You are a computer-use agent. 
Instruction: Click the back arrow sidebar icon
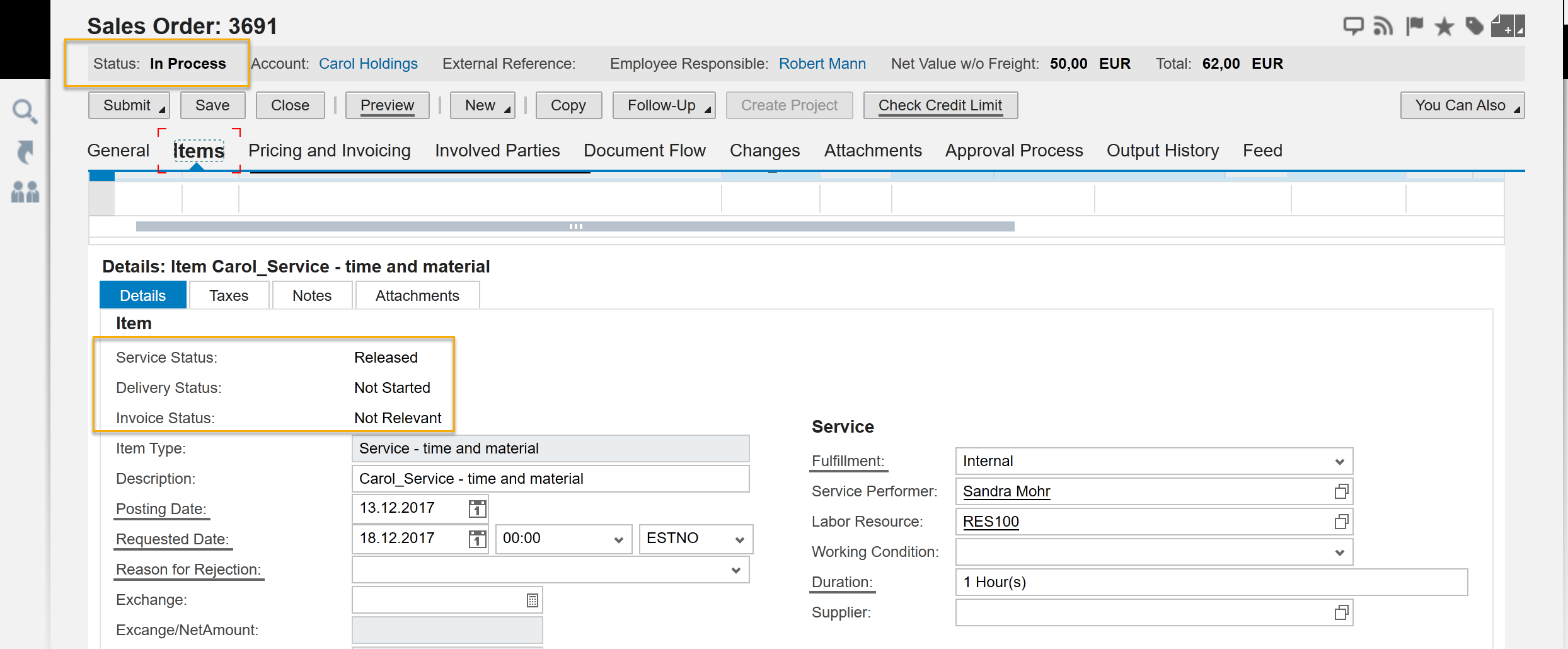pos(25,151)
